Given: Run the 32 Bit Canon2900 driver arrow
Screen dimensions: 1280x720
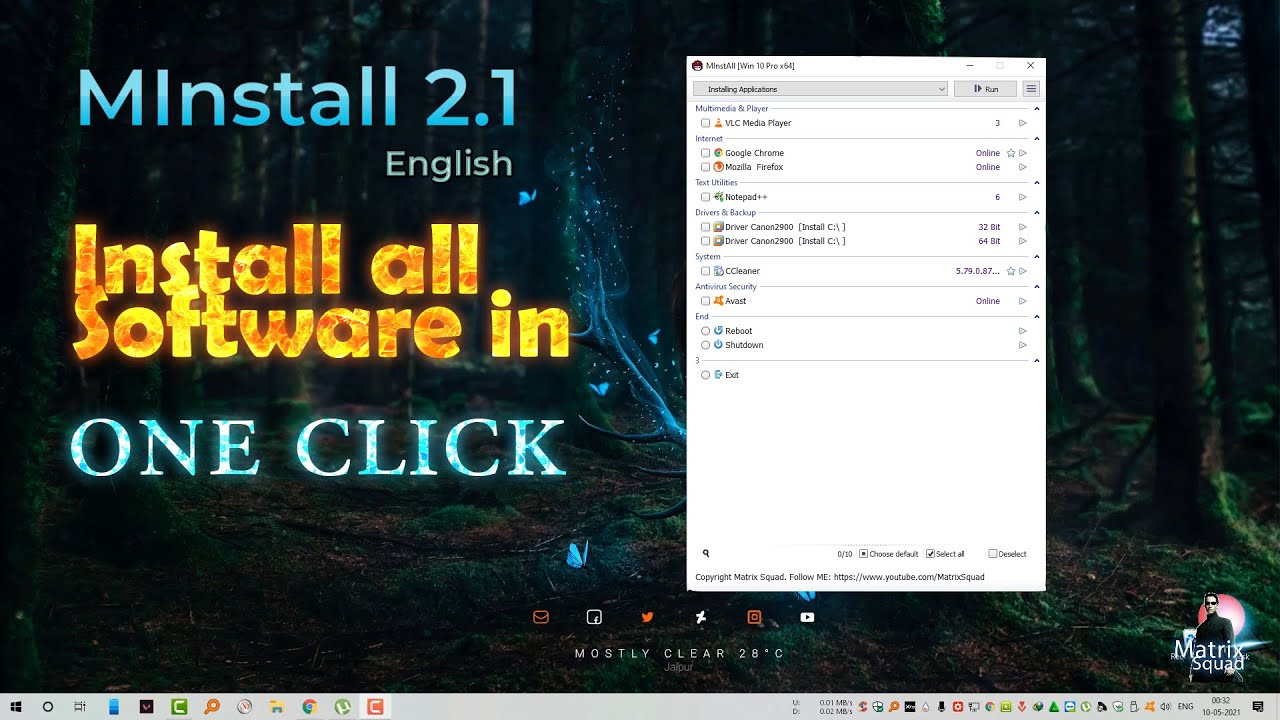Looking at the screenshot, I should coord(1023,227).
